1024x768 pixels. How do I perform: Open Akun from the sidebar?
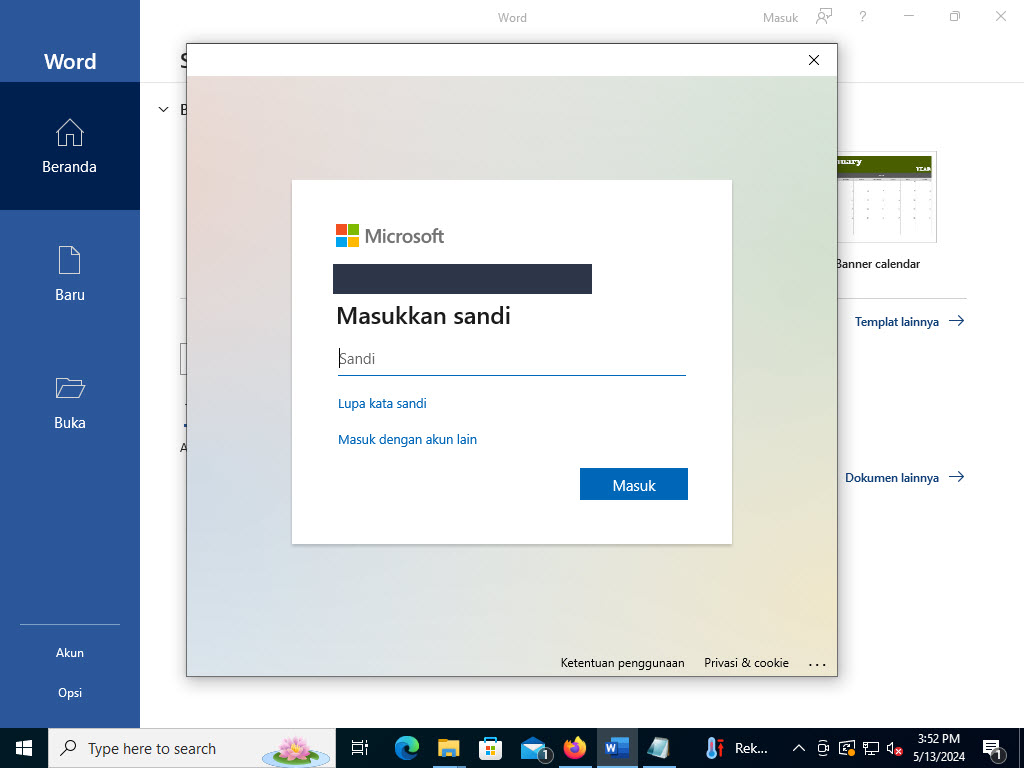(x=69, y=652)
